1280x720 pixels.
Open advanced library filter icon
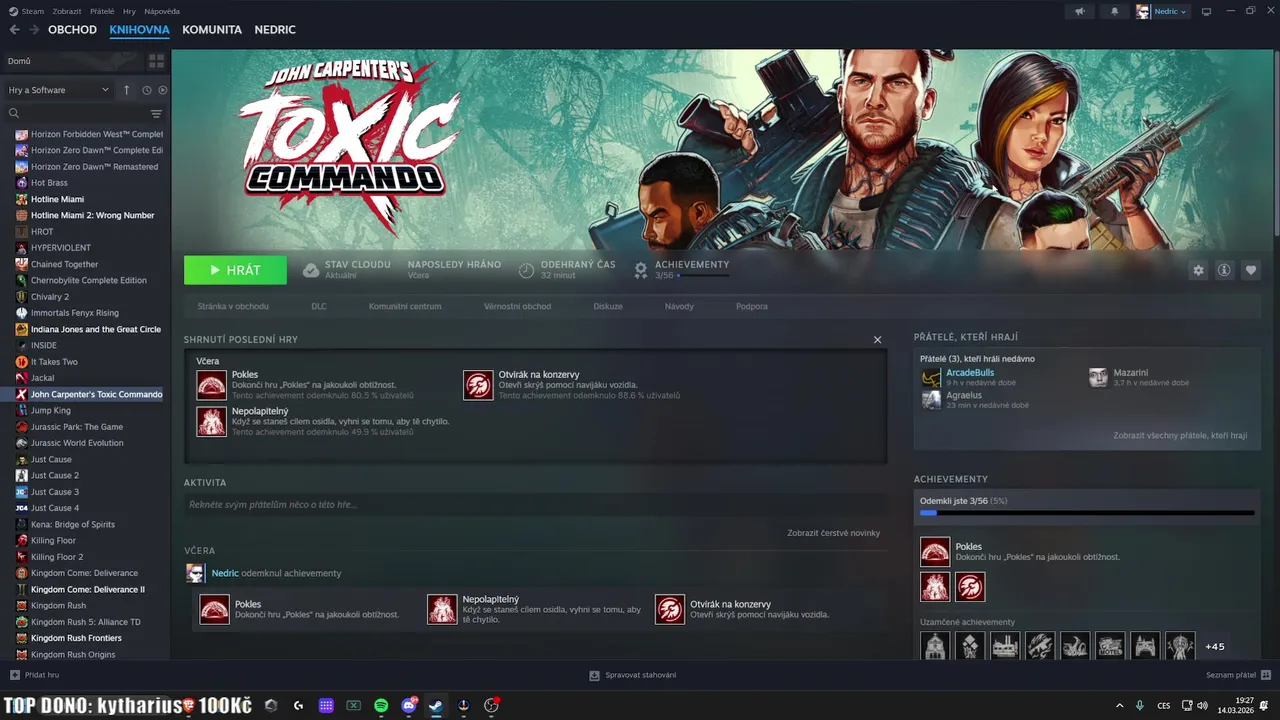(x=156, y=114)
